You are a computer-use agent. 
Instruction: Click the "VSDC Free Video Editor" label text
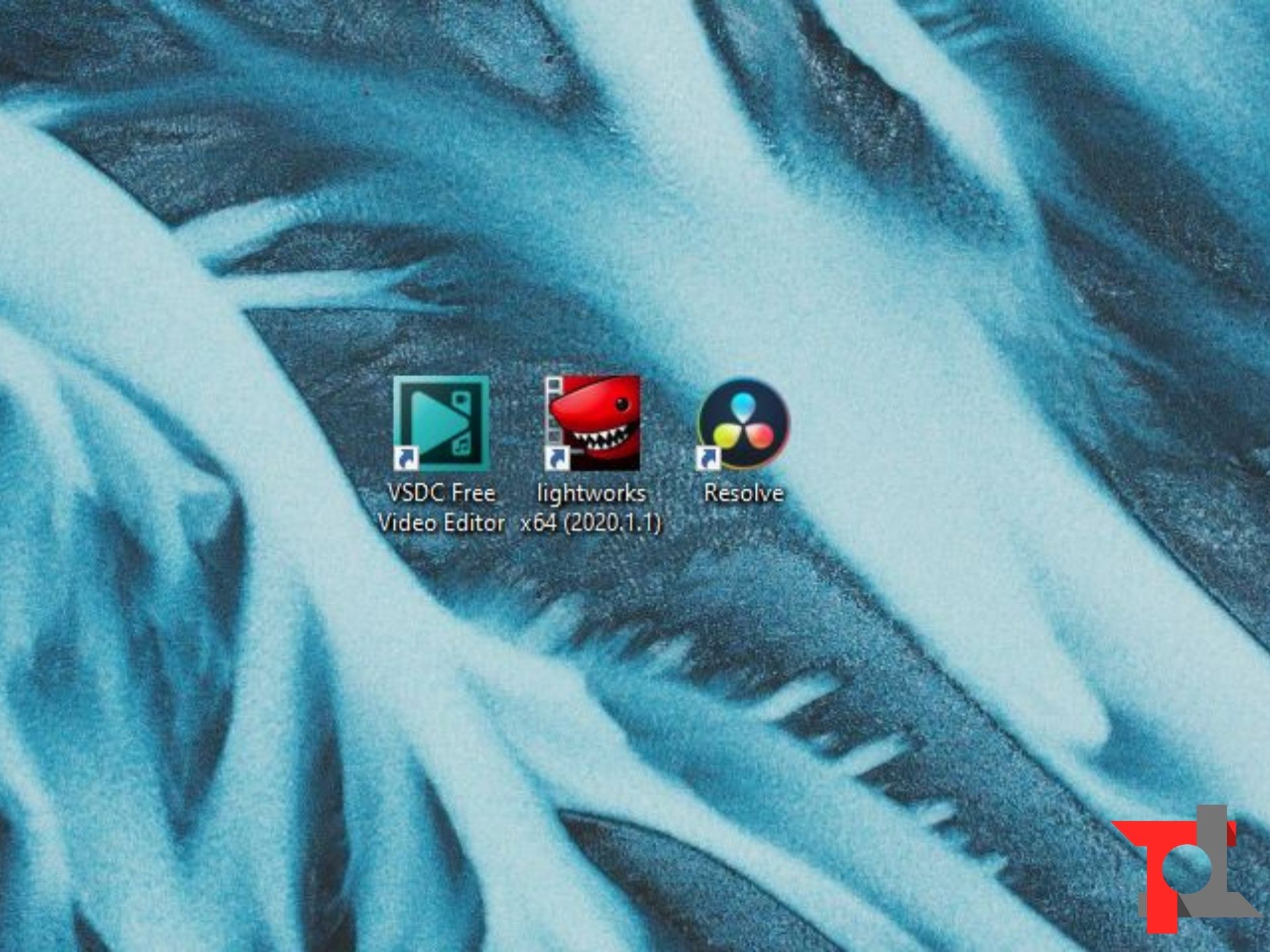click(x=441, y=508)
